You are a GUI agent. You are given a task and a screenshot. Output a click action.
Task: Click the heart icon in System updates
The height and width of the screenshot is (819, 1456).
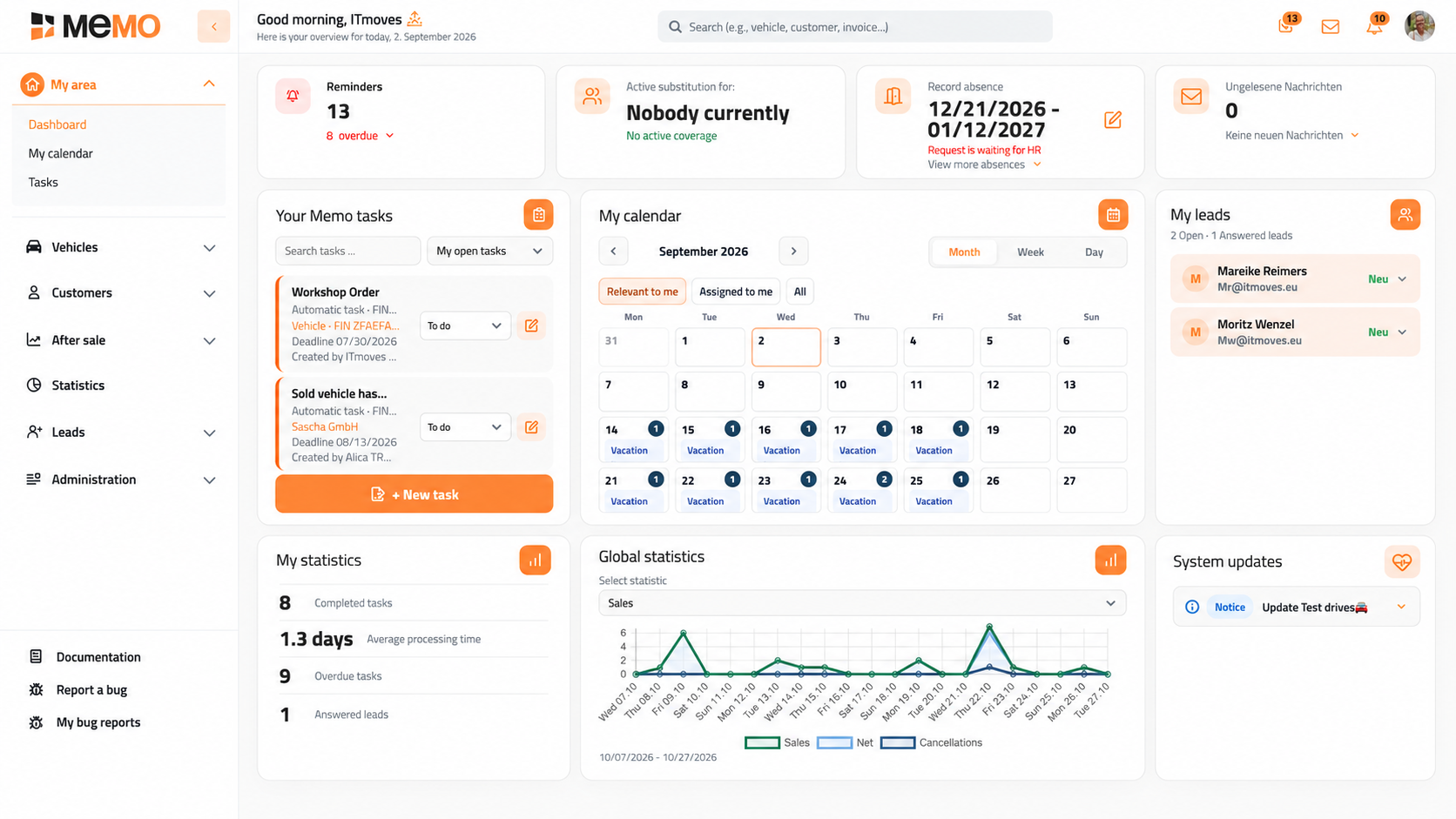point(1402,562)
